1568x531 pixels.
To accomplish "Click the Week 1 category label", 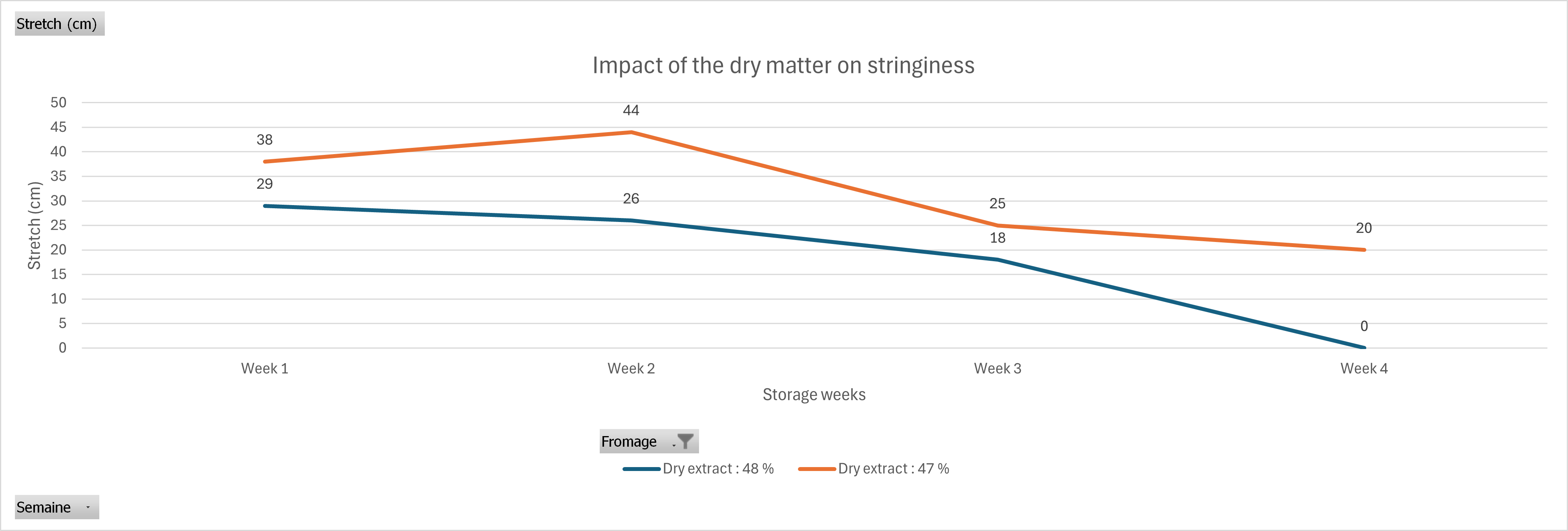I will pyautogui.click(x=265, y=369).
